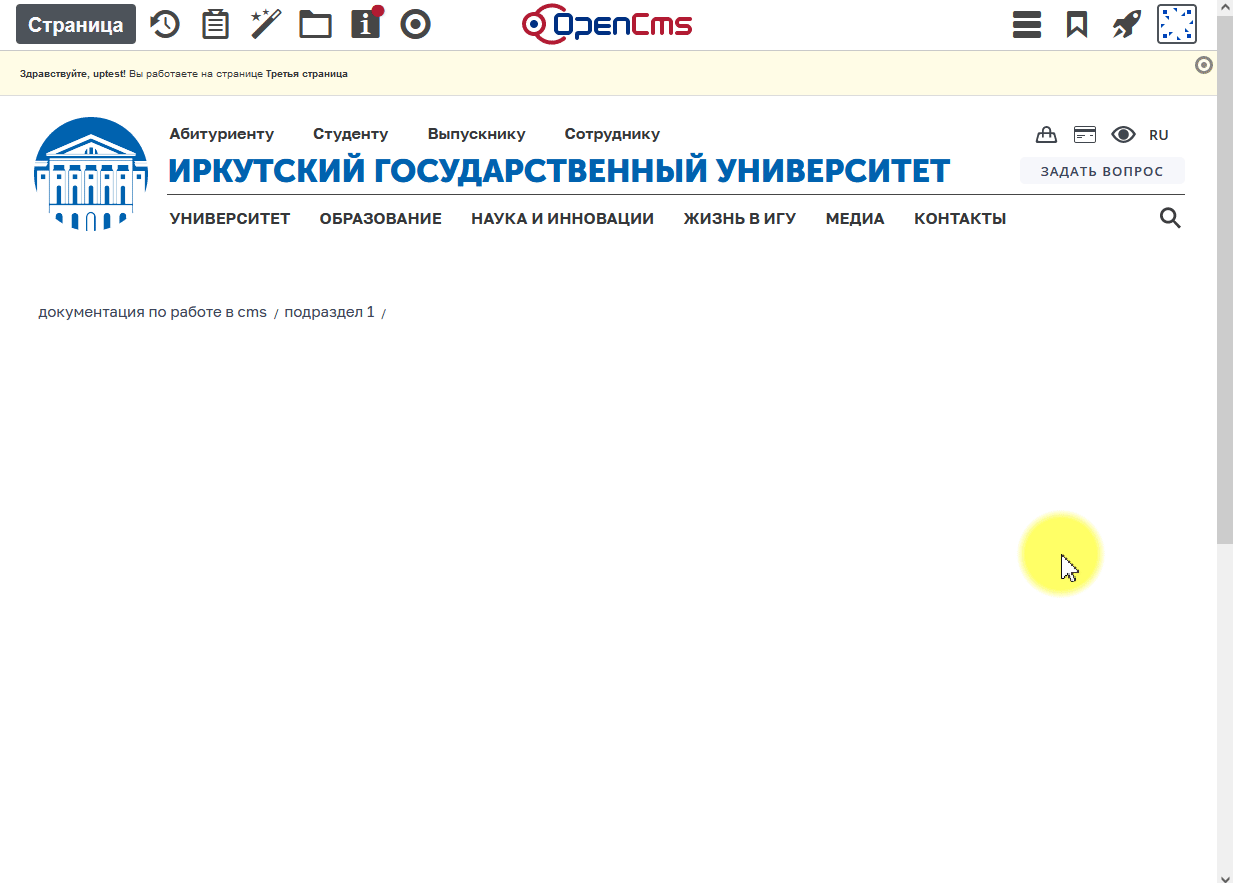The image size is (1233, 883).
Task: Click the ЗАДАТЬ ВОПРОС button
Action: [1102, 171]
